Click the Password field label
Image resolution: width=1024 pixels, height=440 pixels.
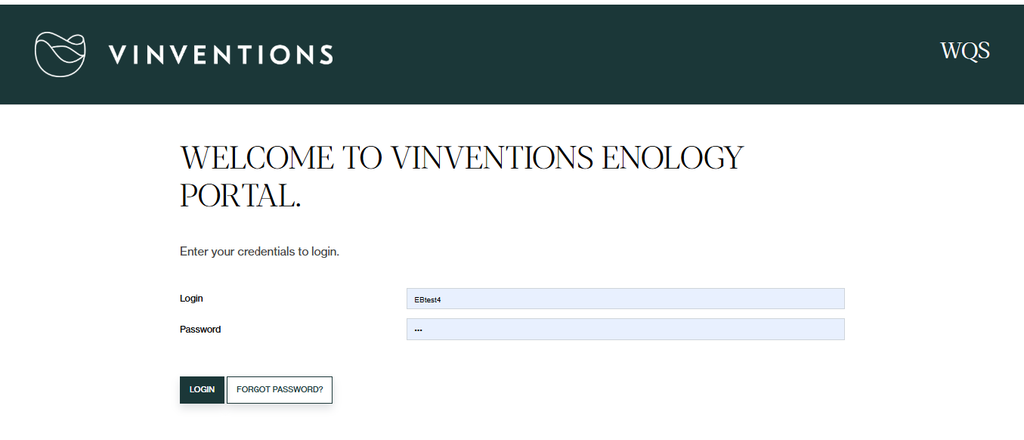click(x=200, y=329)
